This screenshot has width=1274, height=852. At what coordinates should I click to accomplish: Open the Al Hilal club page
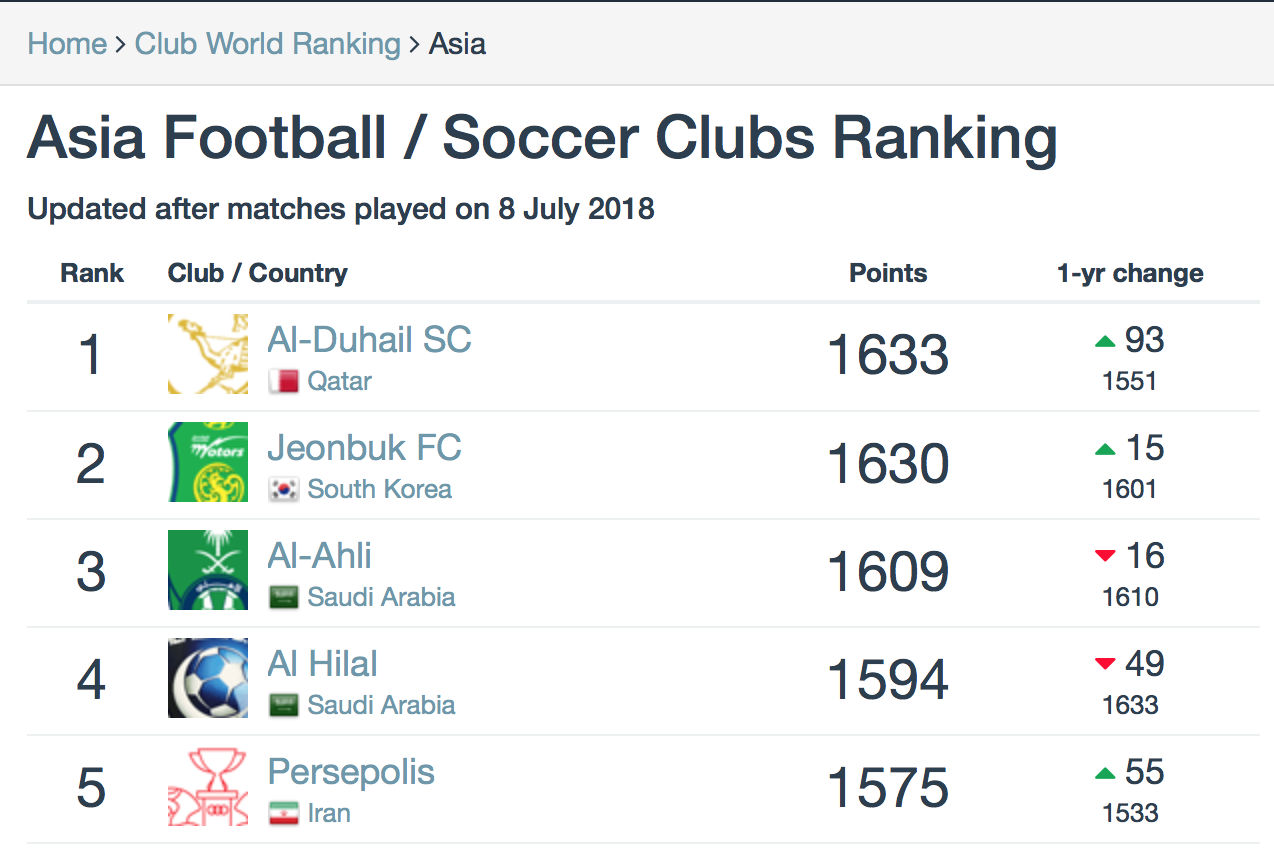coord(322,664)
